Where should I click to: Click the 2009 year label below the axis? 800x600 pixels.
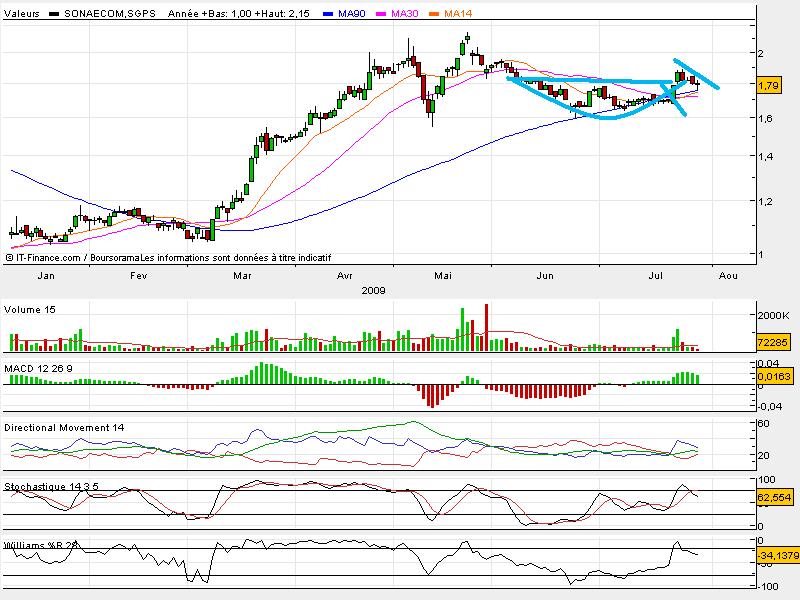(374, 289)
